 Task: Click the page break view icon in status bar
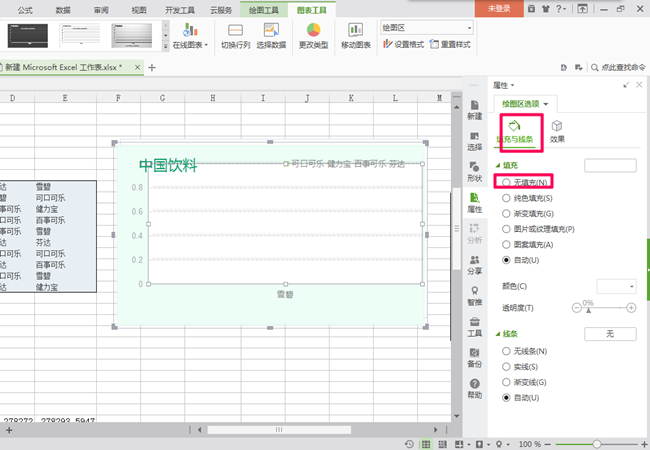click(x=442, y=444)
